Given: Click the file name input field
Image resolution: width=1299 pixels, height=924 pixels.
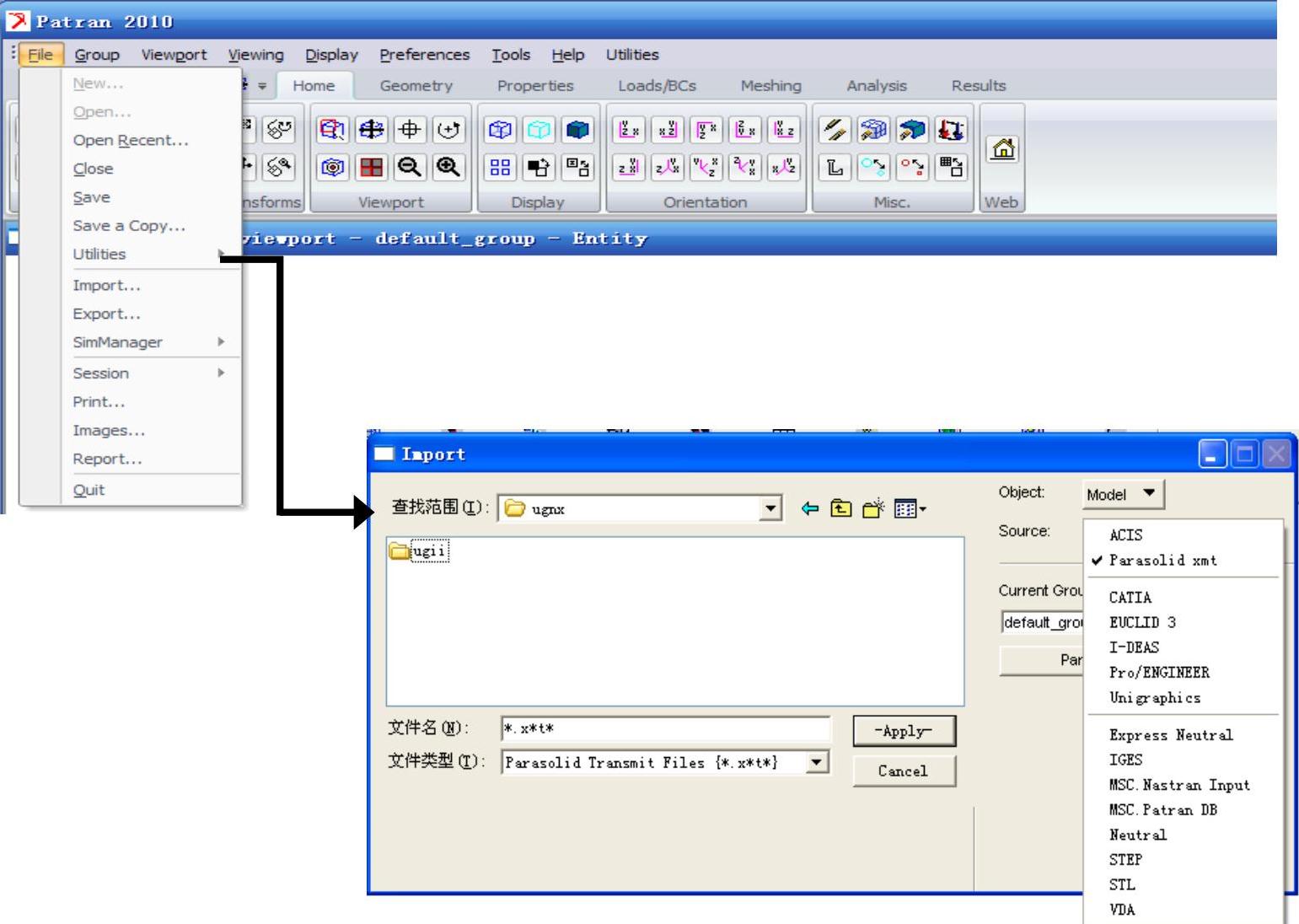Looking at the screenshot, I should click(x=664, y=729).
